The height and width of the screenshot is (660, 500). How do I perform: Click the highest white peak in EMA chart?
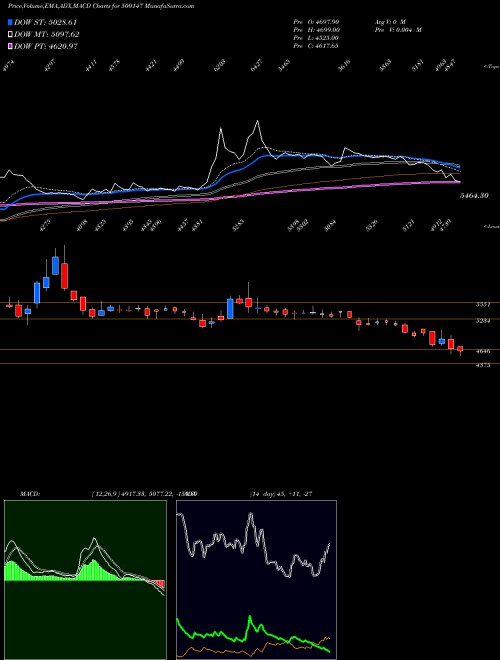tap(257, 121)
